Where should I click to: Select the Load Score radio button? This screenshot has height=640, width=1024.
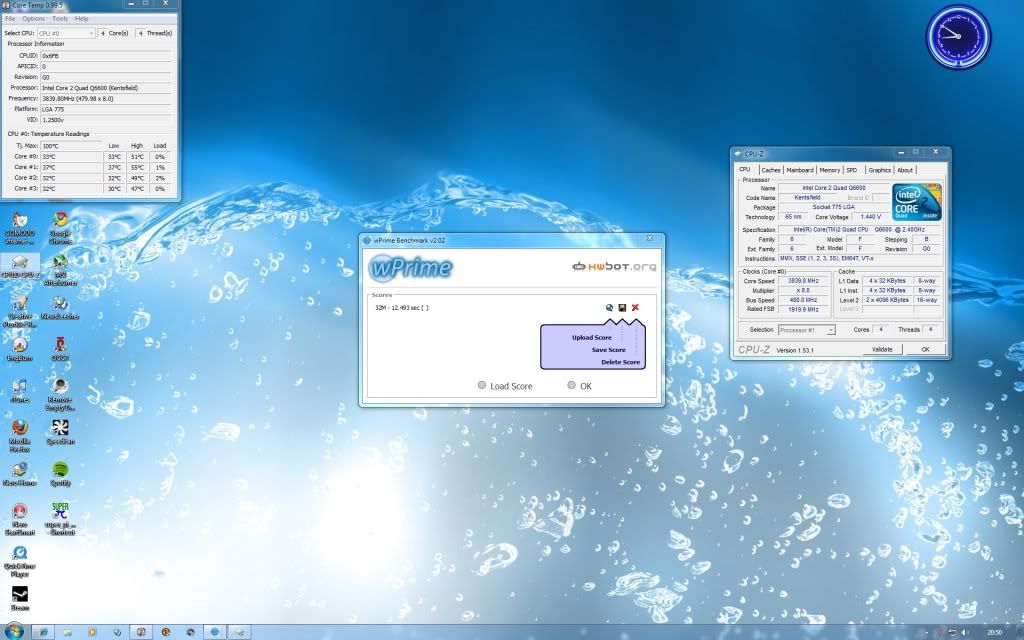click(482, 386)
